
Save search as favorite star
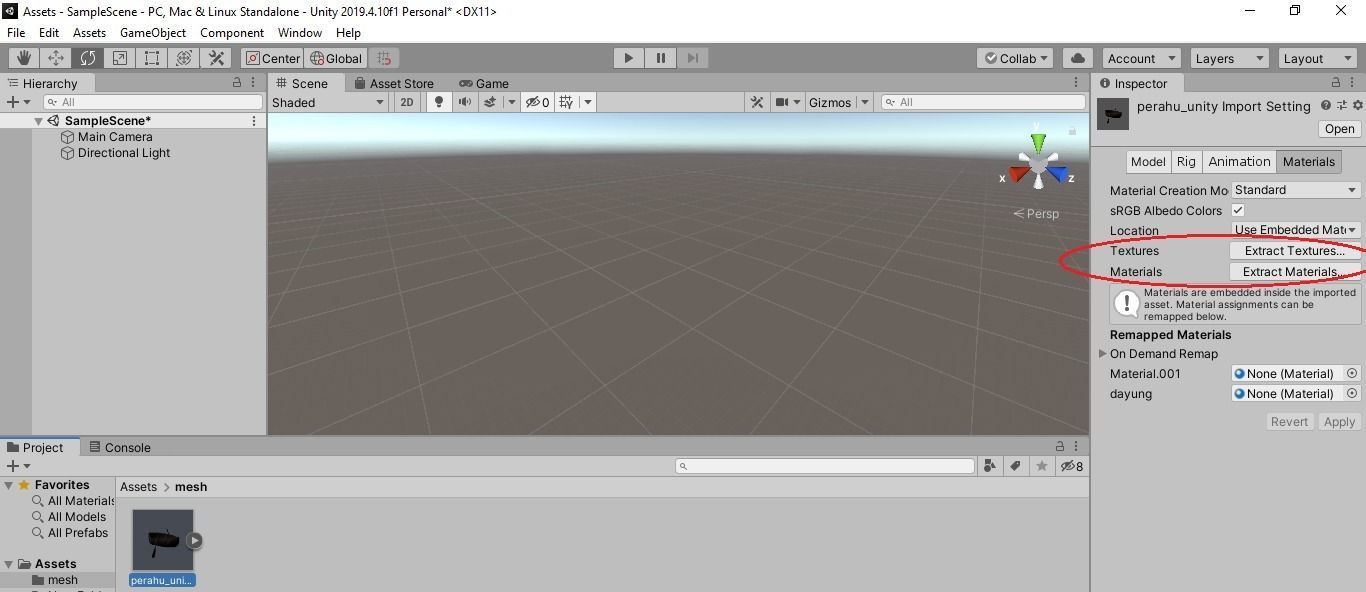pyautogui.click(x=1042, y=466)
